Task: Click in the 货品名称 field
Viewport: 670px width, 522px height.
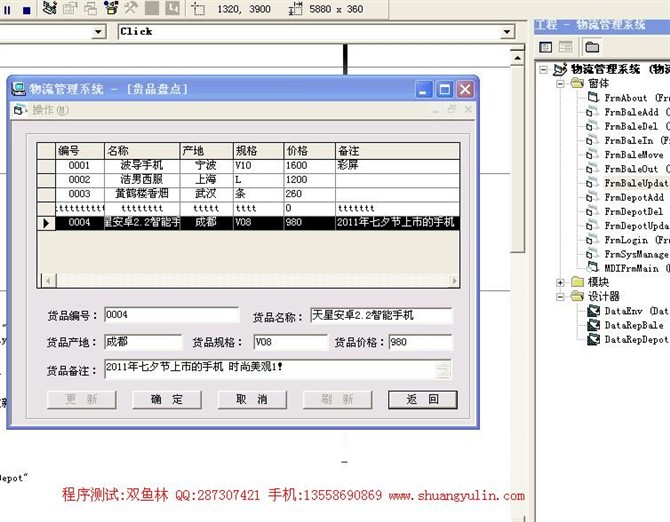Action: (x=381, y=316)
